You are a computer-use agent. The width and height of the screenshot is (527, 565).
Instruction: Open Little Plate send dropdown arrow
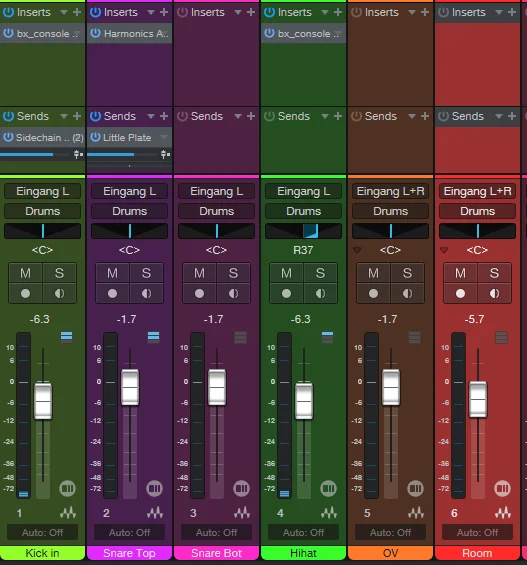coord(164,137)
